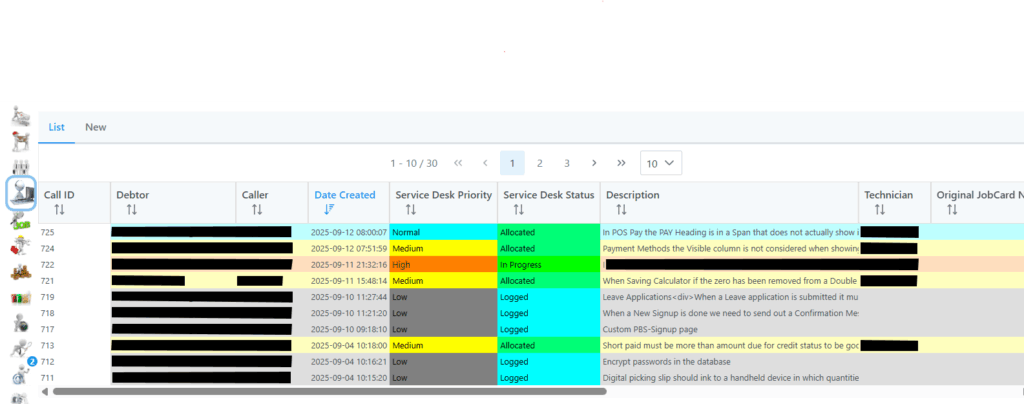Click the horizontal scrollbar below the table
This screenshot has width=1024, height=404.
coord(330,391)
